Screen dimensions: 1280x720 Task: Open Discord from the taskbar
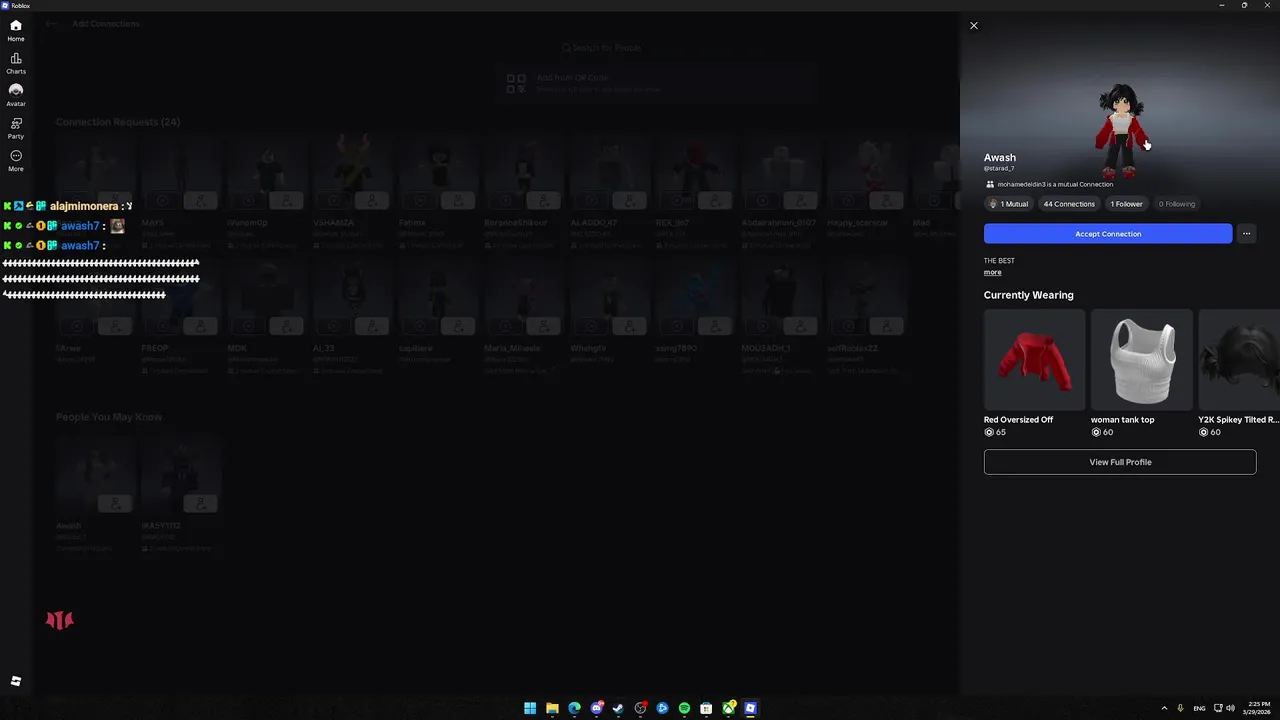pos(596,708)
